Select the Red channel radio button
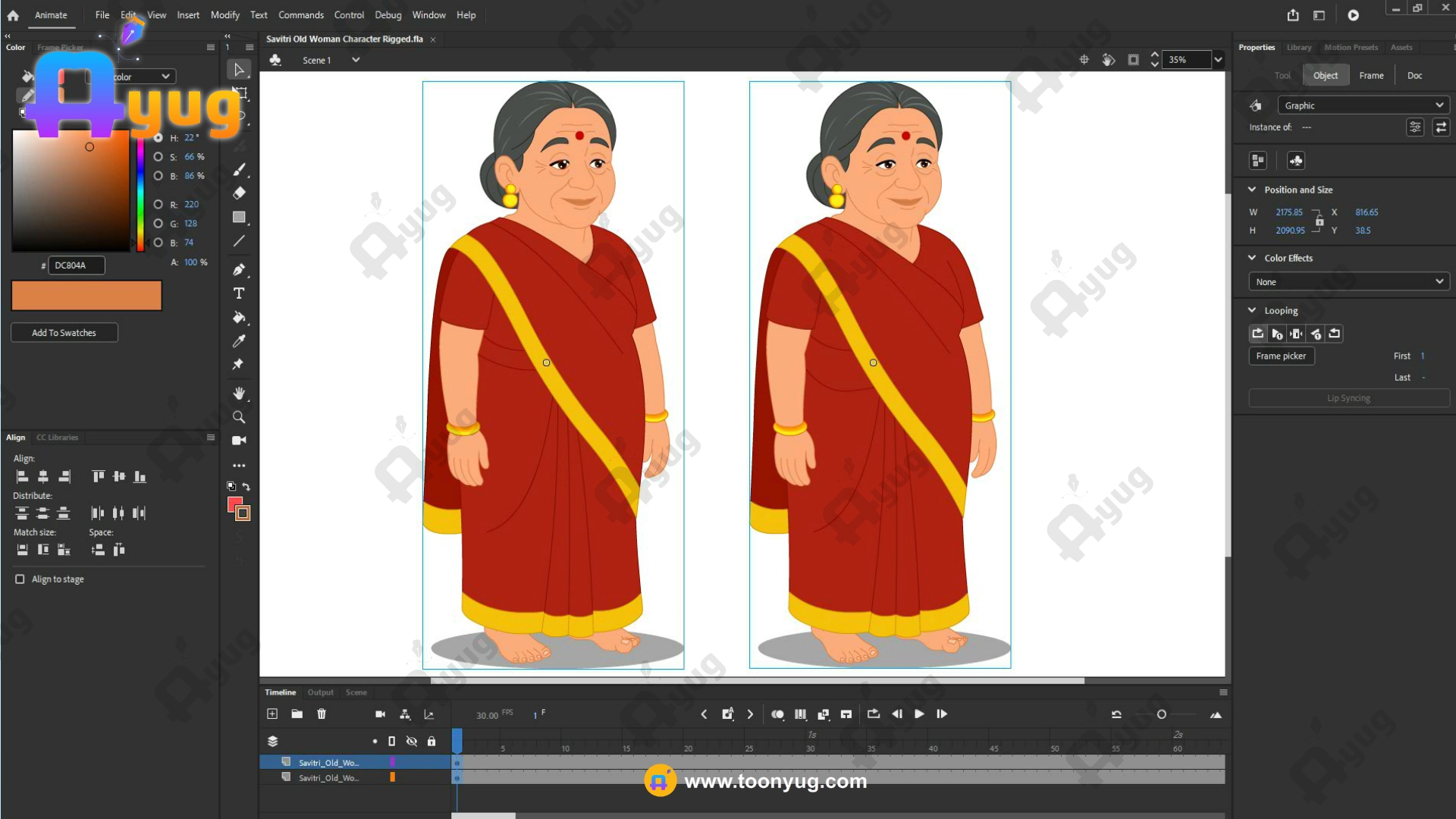The width and height of the screenshot is (1456, 819). [x=158, y=205]
